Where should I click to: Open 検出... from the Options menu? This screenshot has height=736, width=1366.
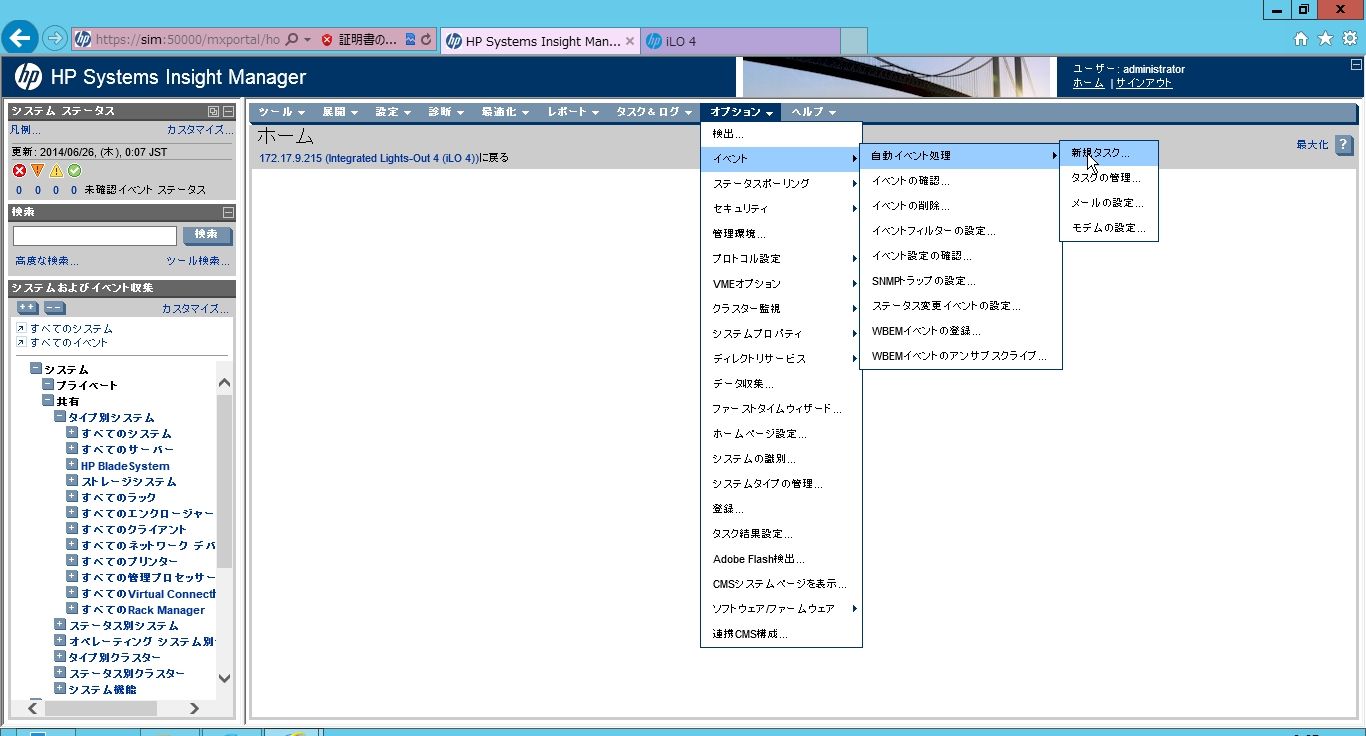[x=781, y=134]
